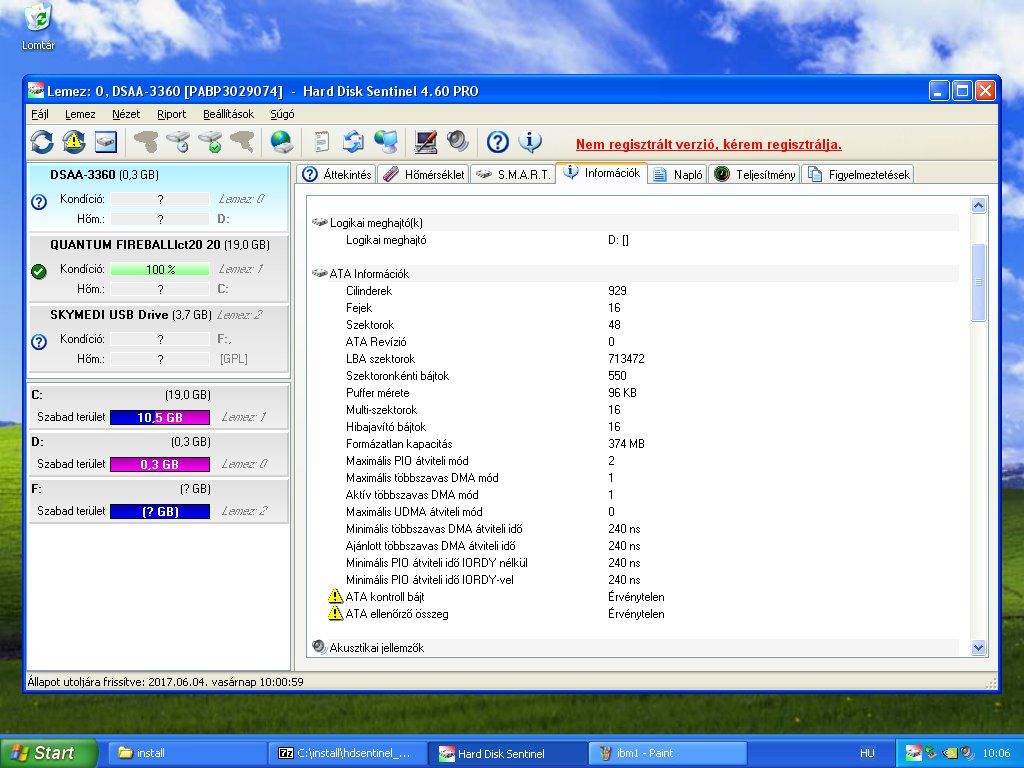Open the report notepad toolbar icon

321,142
